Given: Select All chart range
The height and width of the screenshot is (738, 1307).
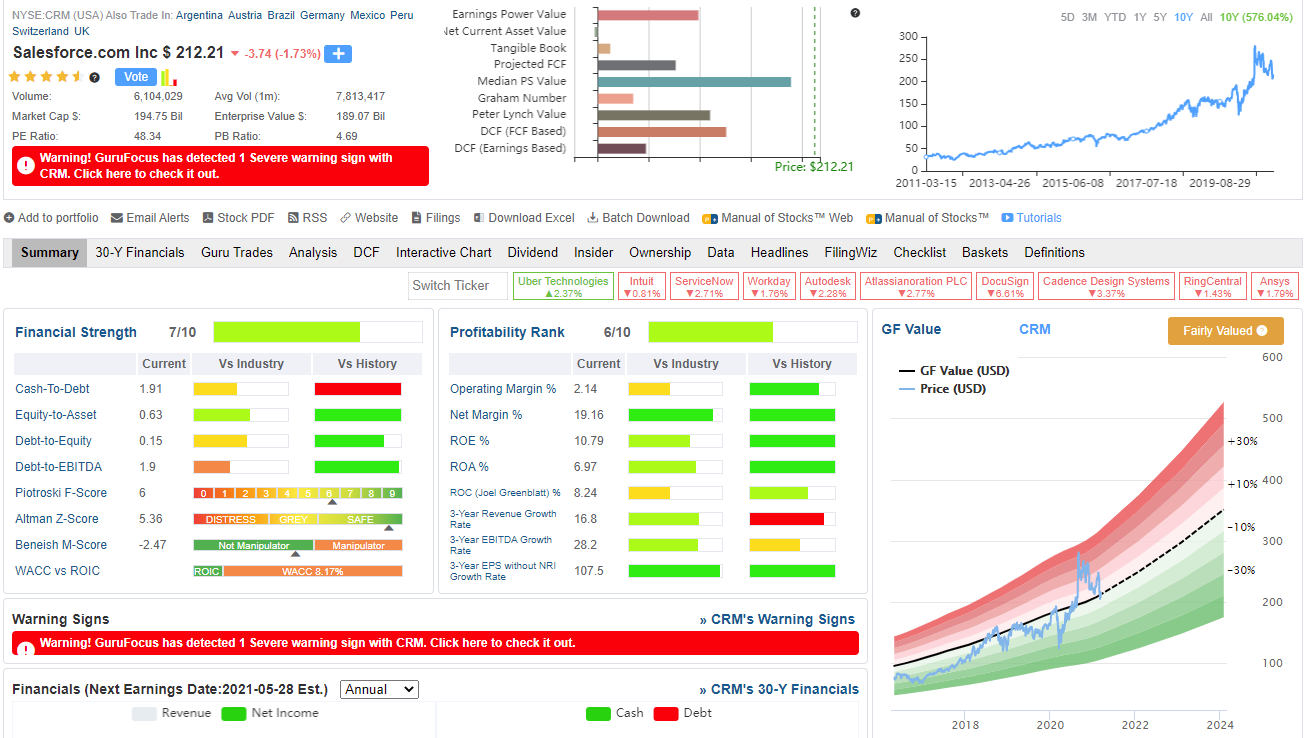Looking at the screenshot, I should pos(1206,17).
